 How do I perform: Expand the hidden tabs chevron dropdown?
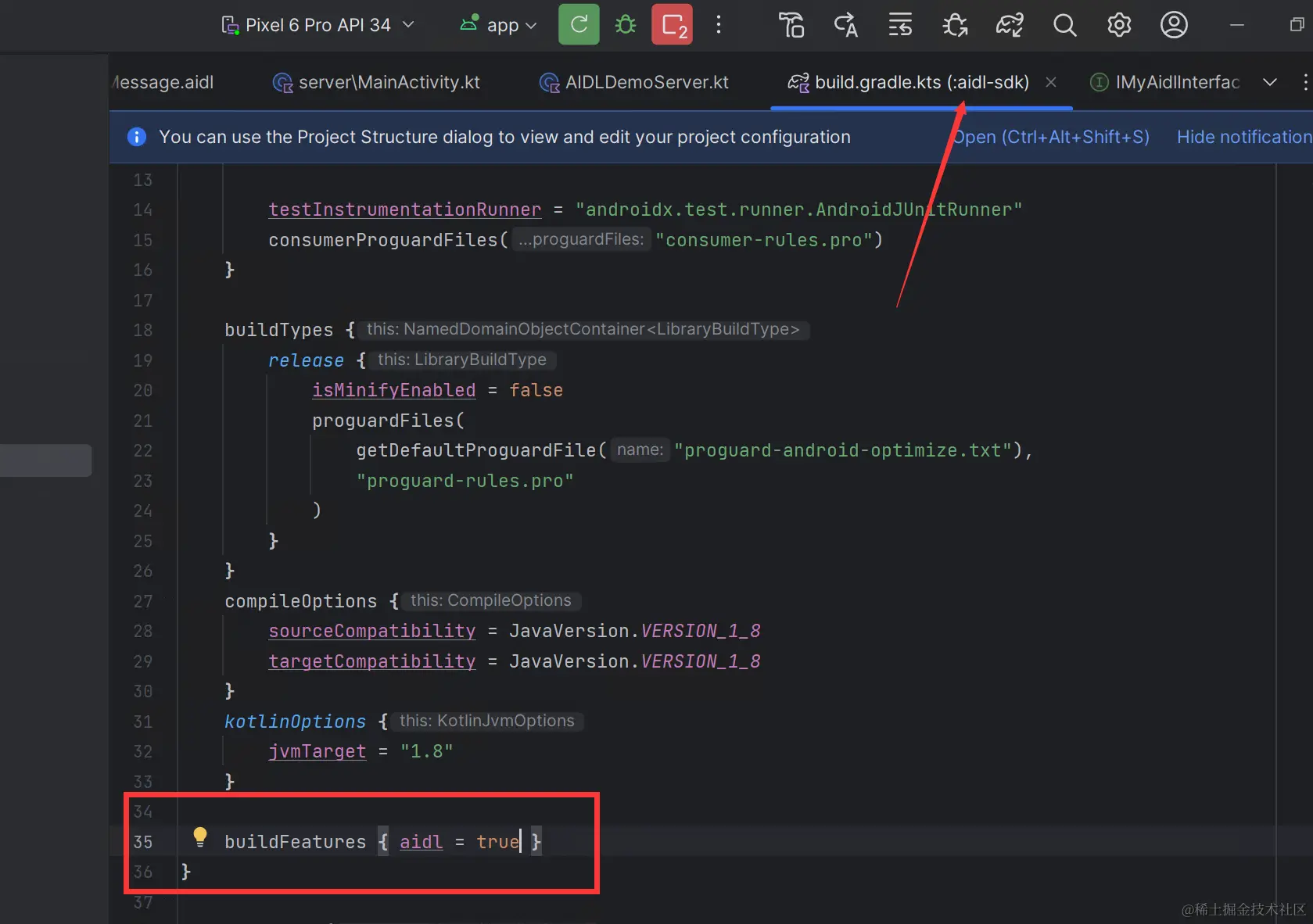pyautogui.click(x=1270, y=82)
